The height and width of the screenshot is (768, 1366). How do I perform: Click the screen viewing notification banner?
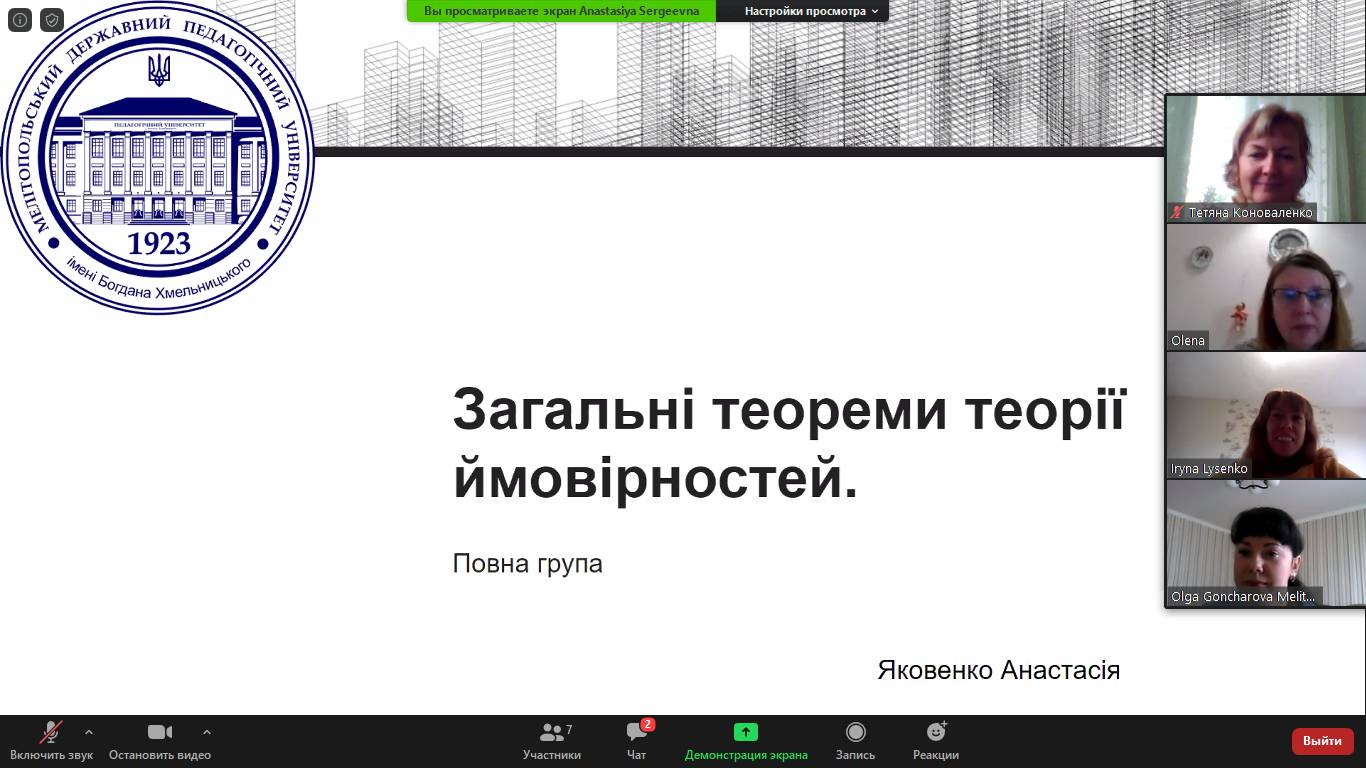[561, 11]
